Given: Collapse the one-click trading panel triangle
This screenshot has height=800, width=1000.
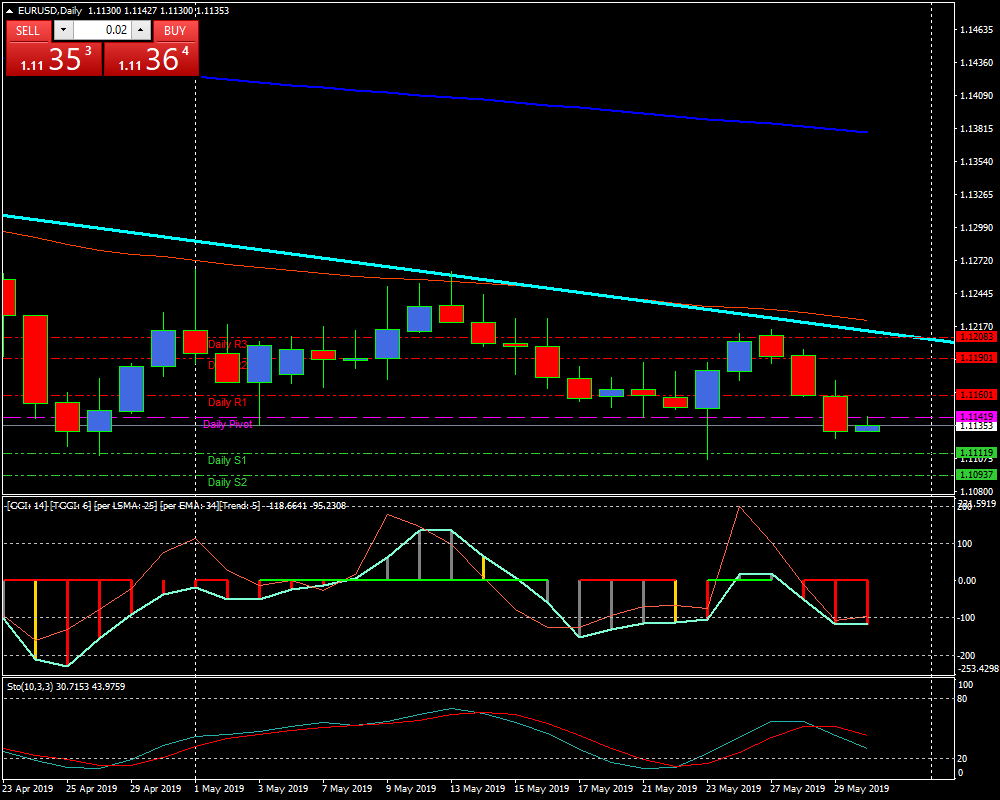Looking at the screenshot, I should click(10, 10).
